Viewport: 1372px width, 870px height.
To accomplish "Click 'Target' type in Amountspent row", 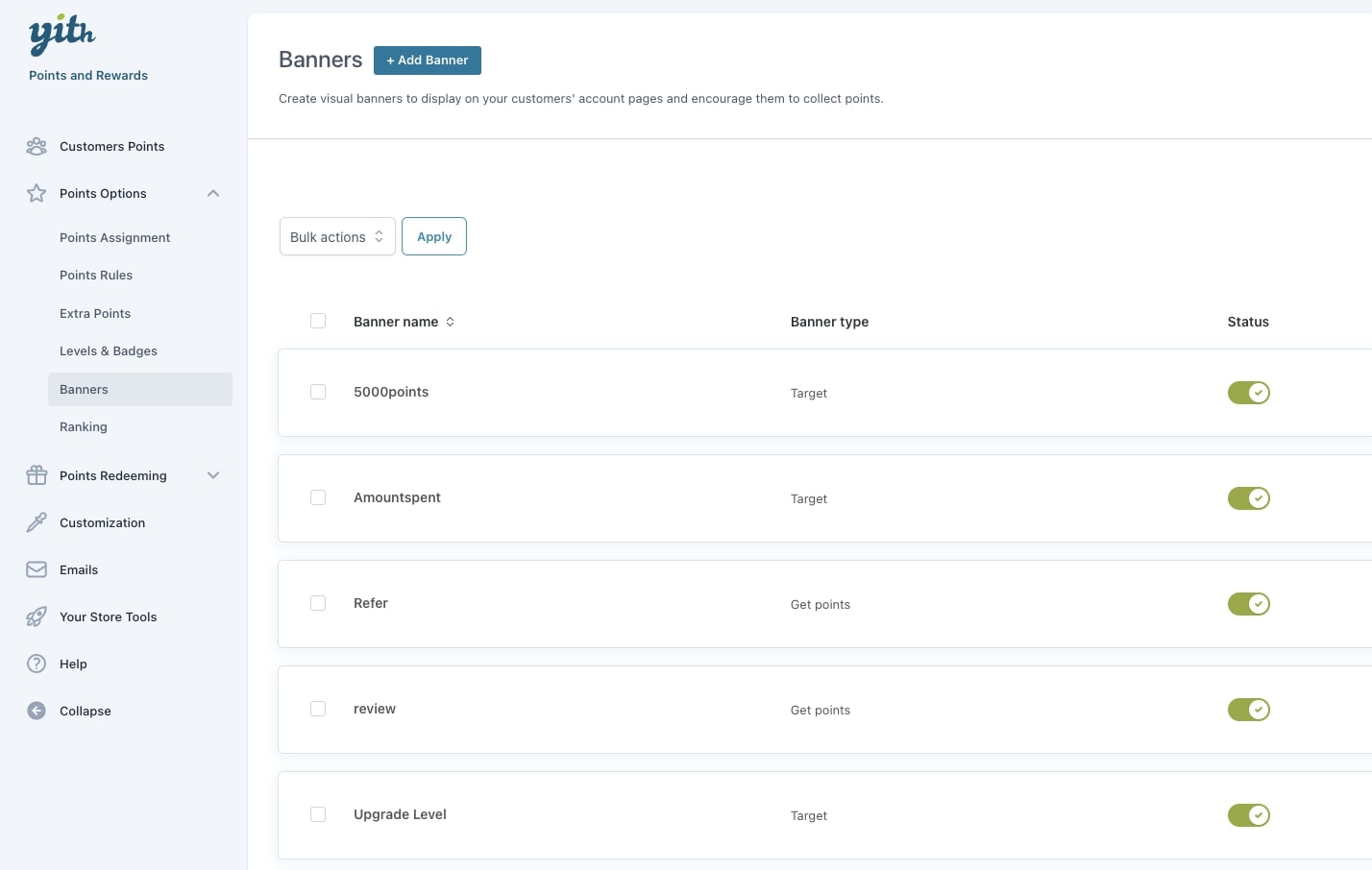I will pos(809,498).
